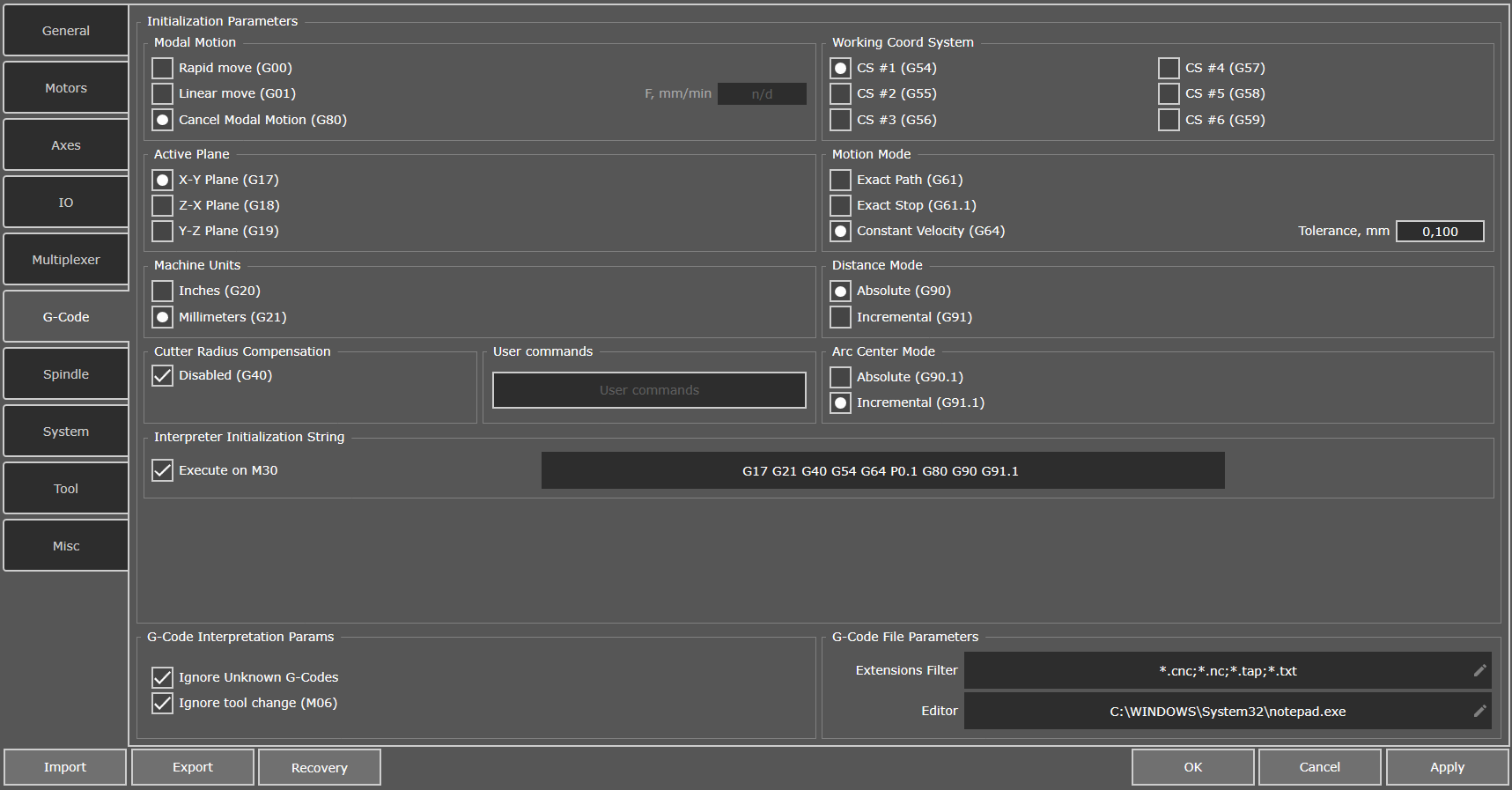This screenshot has height=790, width=1512.
Task: Switch to the Spindle tab
Action: (66, 373)
